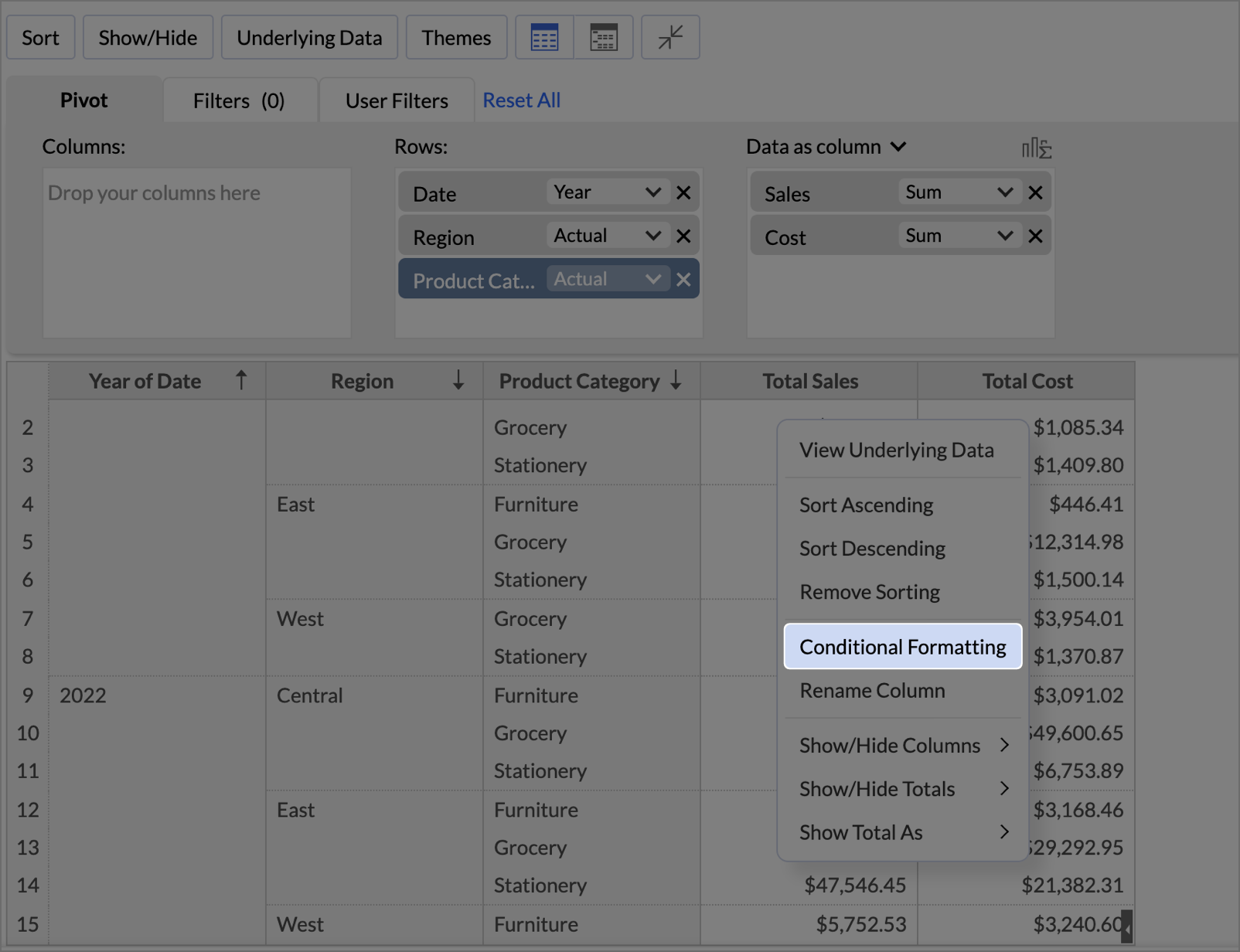Click the Total Cost column header

[1027, 381]
